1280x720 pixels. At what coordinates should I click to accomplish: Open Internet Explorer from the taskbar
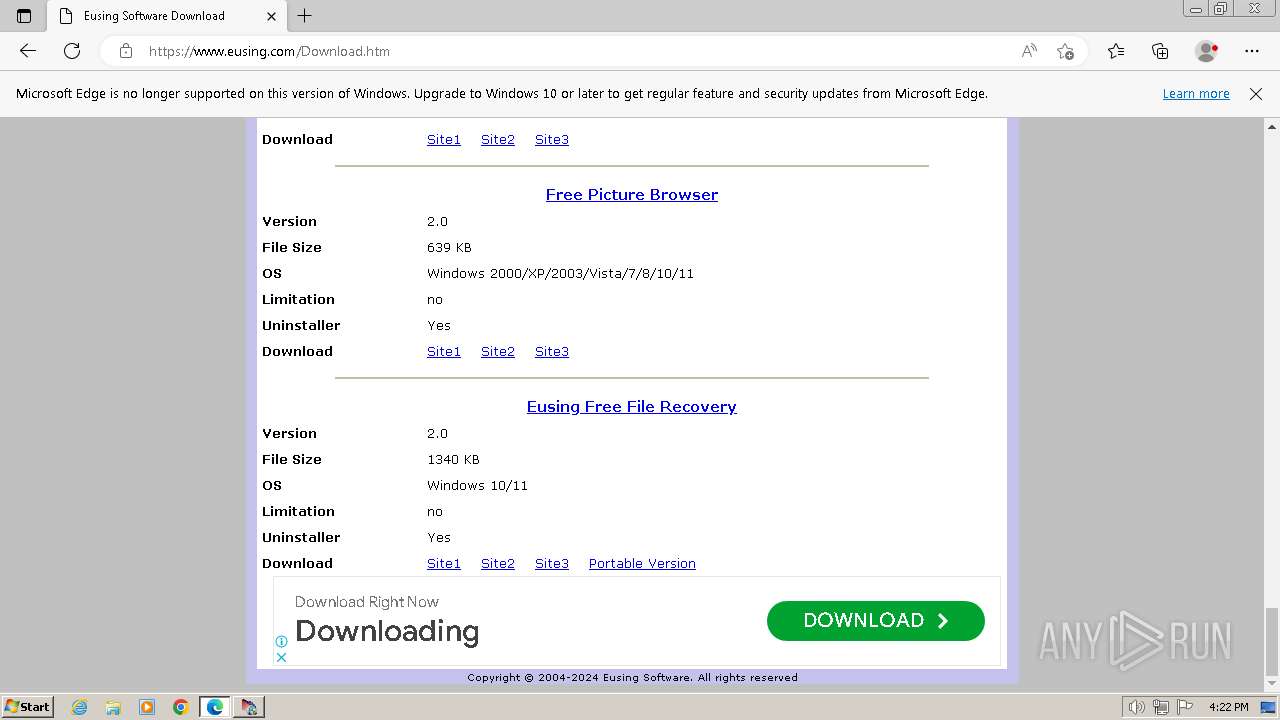coord(80,707)
